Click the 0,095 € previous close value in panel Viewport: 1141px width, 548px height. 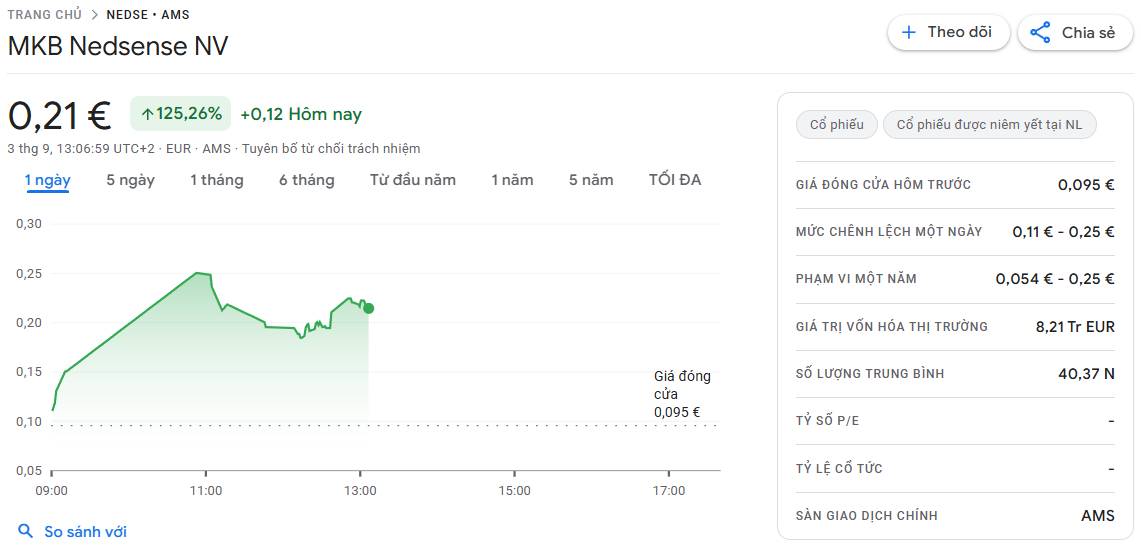1086,185
